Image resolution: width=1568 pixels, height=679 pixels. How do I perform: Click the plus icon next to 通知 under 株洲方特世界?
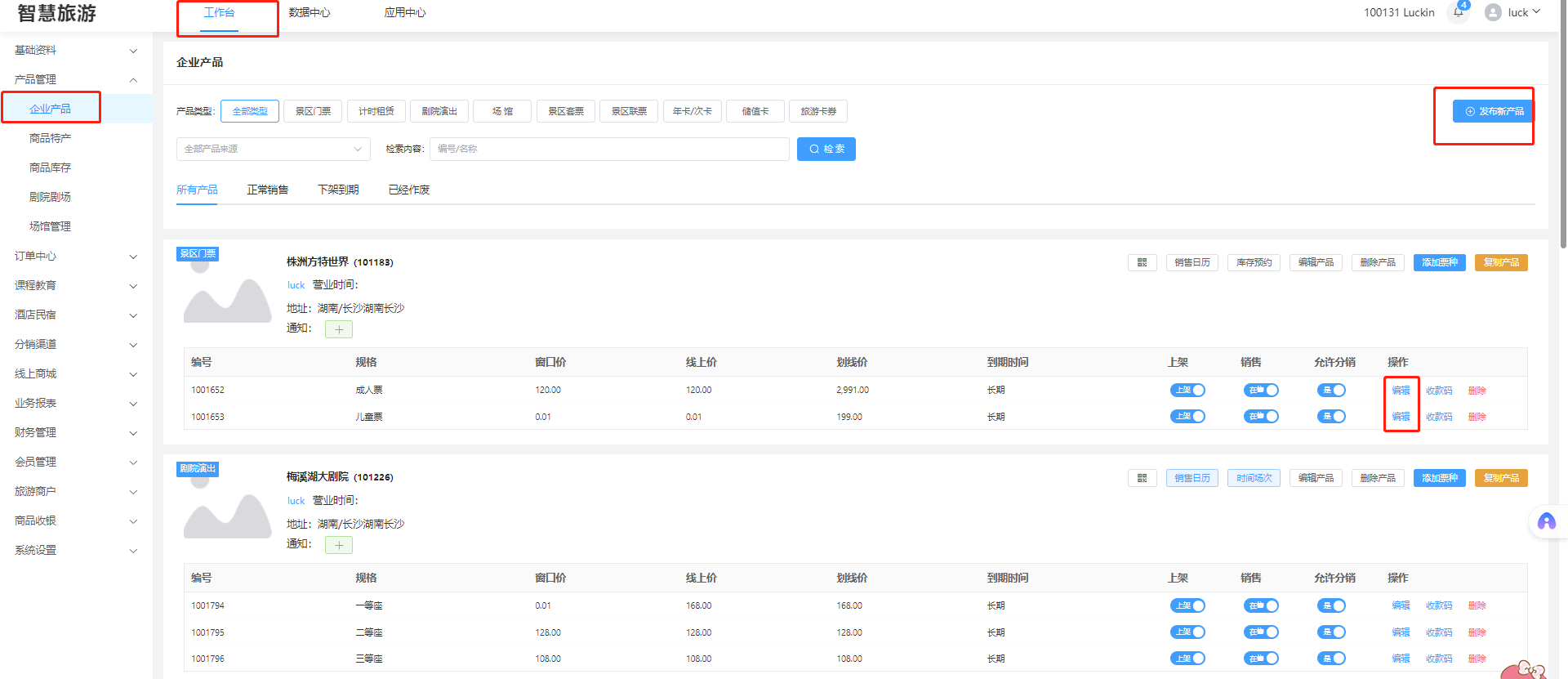tap(339, 329)
